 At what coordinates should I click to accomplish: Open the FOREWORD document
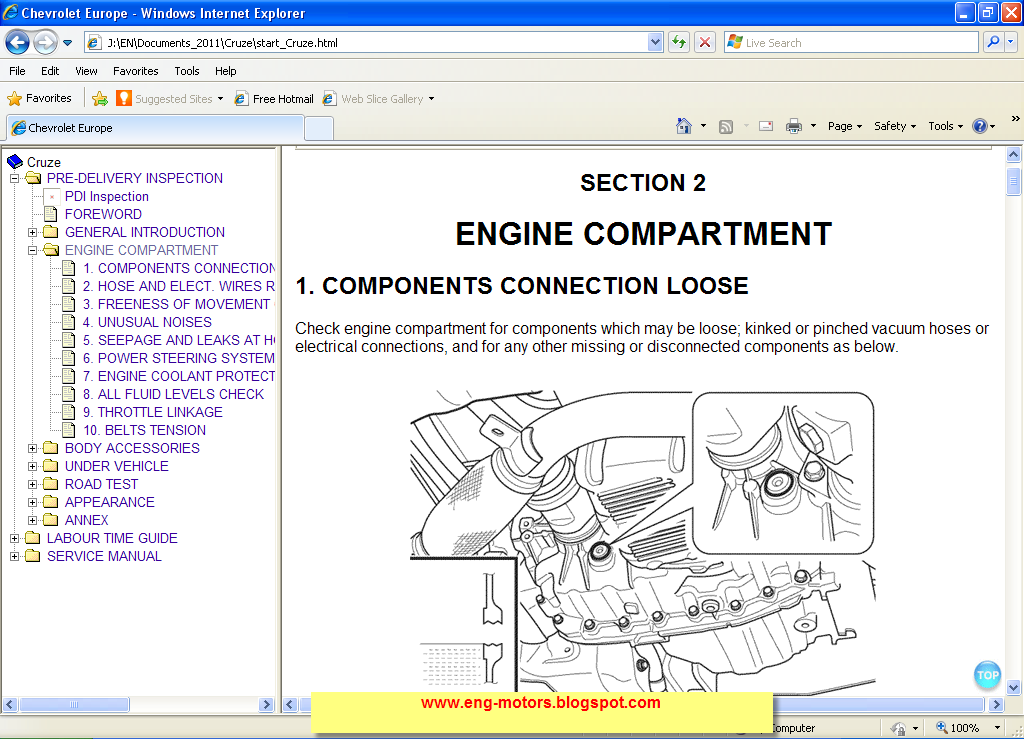103,214
